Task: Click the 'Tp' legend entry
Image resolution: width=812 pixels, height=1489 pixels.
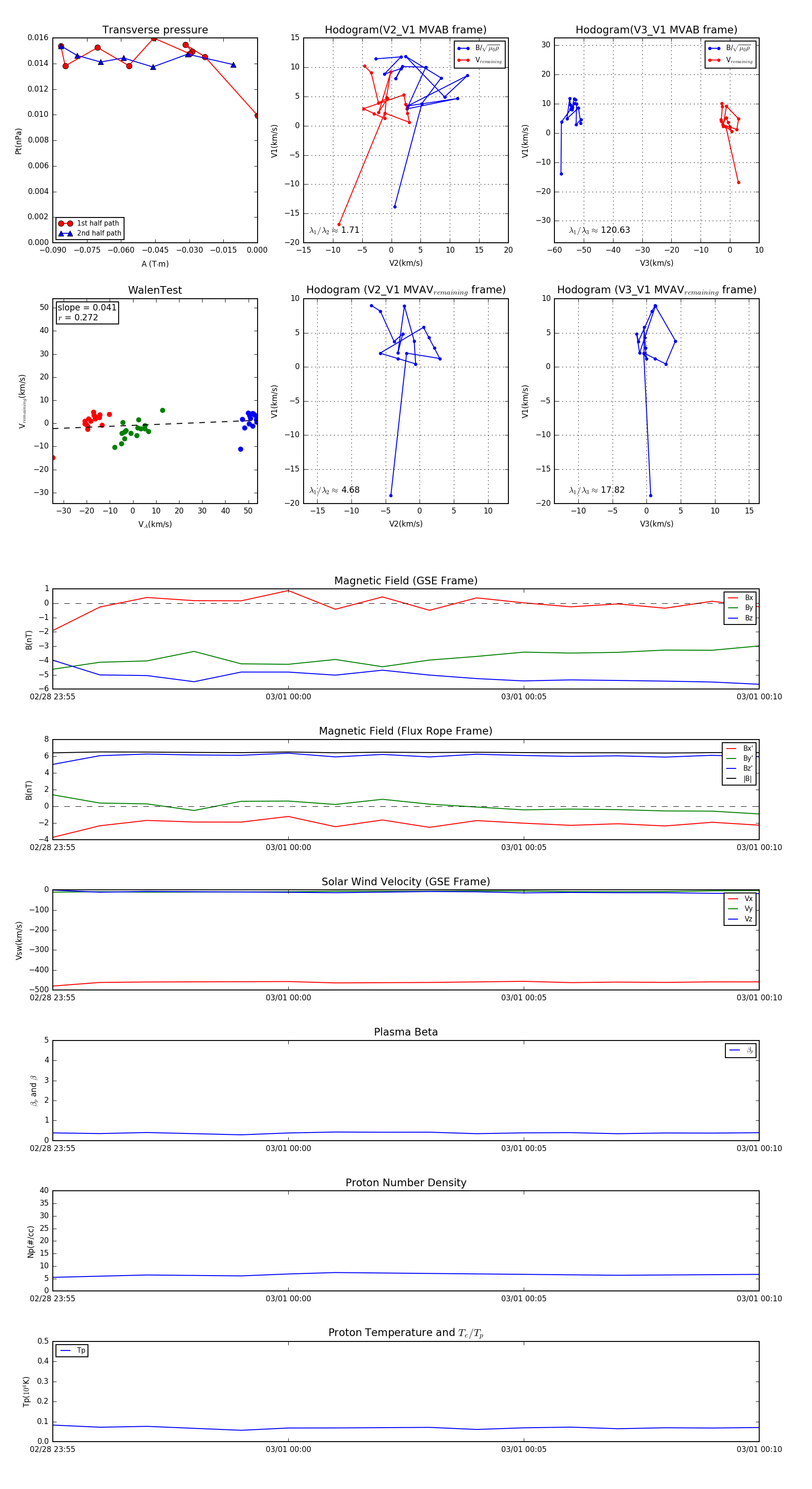Action: [72, 1350]
